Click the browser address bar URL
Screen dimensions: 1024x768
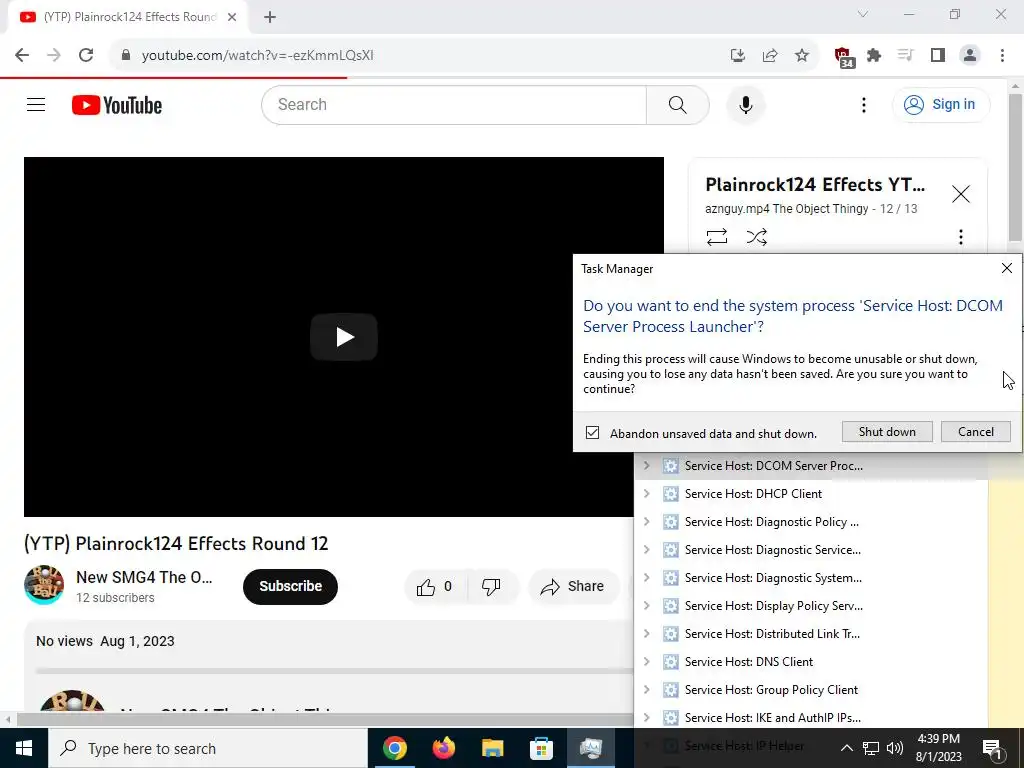[x=257, y=56]
